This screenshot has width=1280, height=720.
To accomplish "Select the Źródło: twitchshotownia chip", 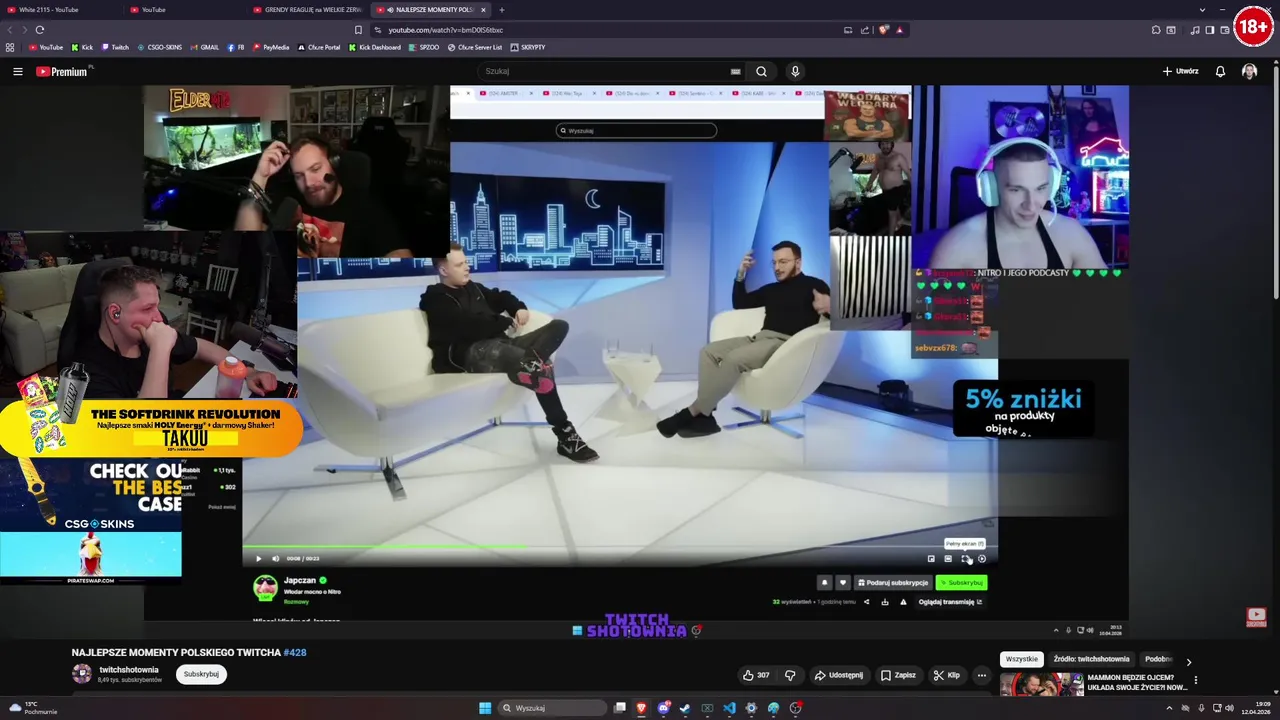I will [1091, 659].
